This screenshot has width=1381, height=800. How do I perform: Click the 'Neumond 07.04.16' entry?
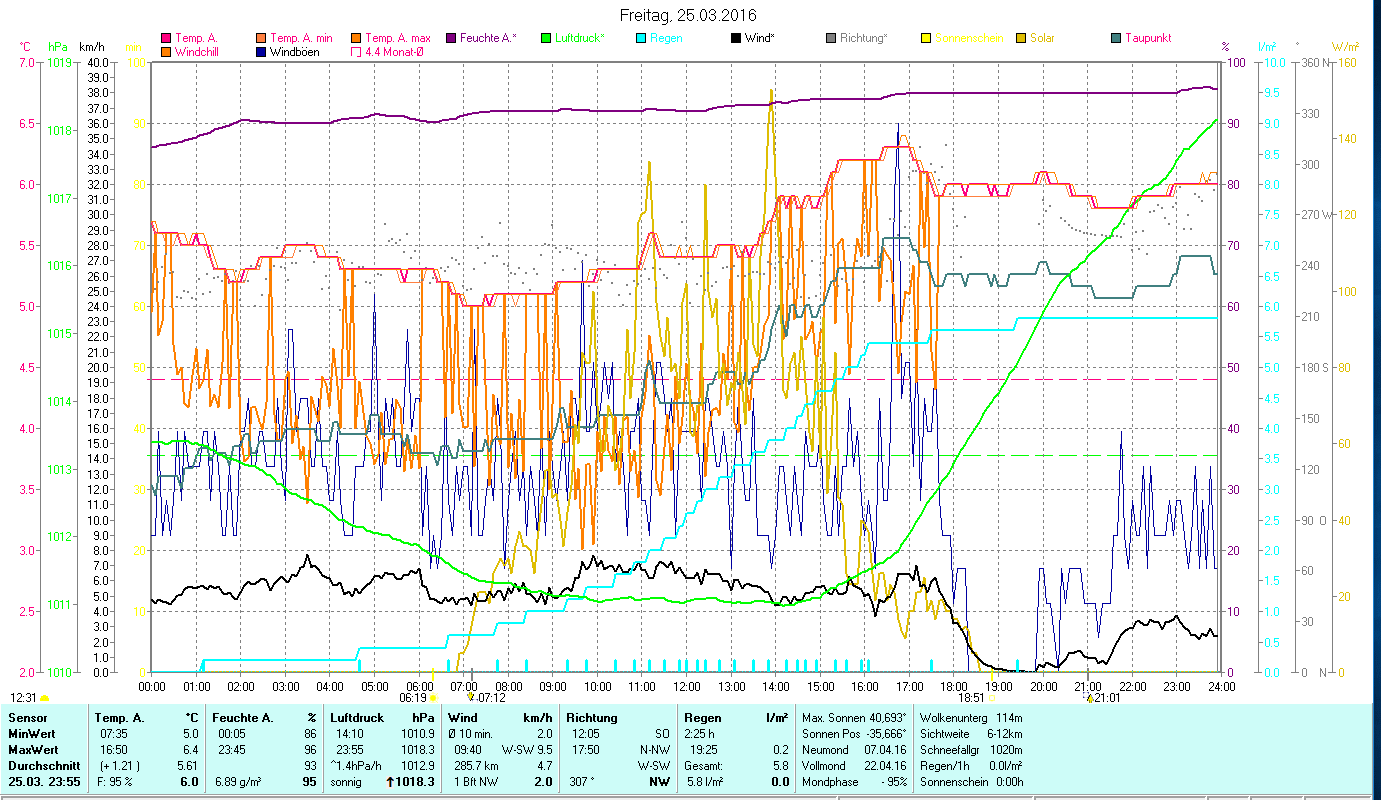click(x=855, y=750)
